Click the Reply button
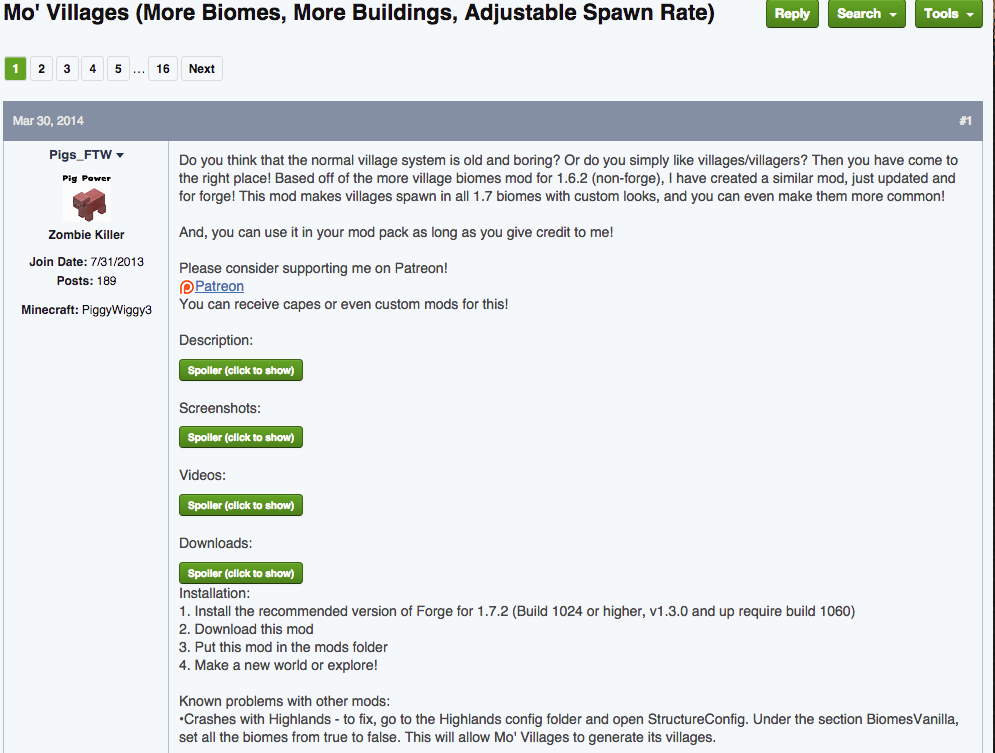 792,13
